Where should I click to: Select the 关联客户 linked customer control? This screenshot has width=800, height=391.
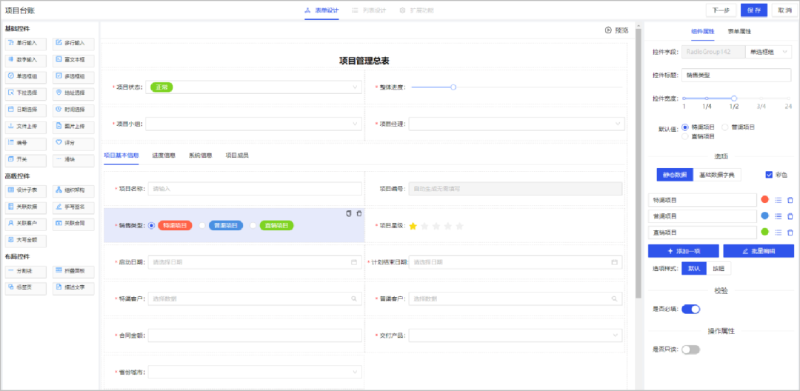click(x=26, y=224)
